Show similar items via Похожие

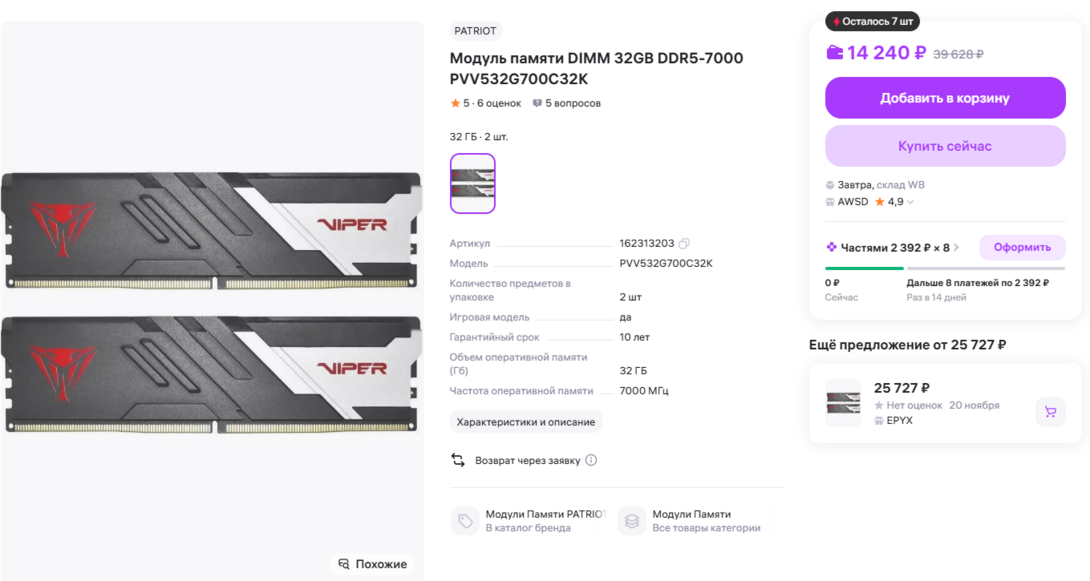[373, 564]
